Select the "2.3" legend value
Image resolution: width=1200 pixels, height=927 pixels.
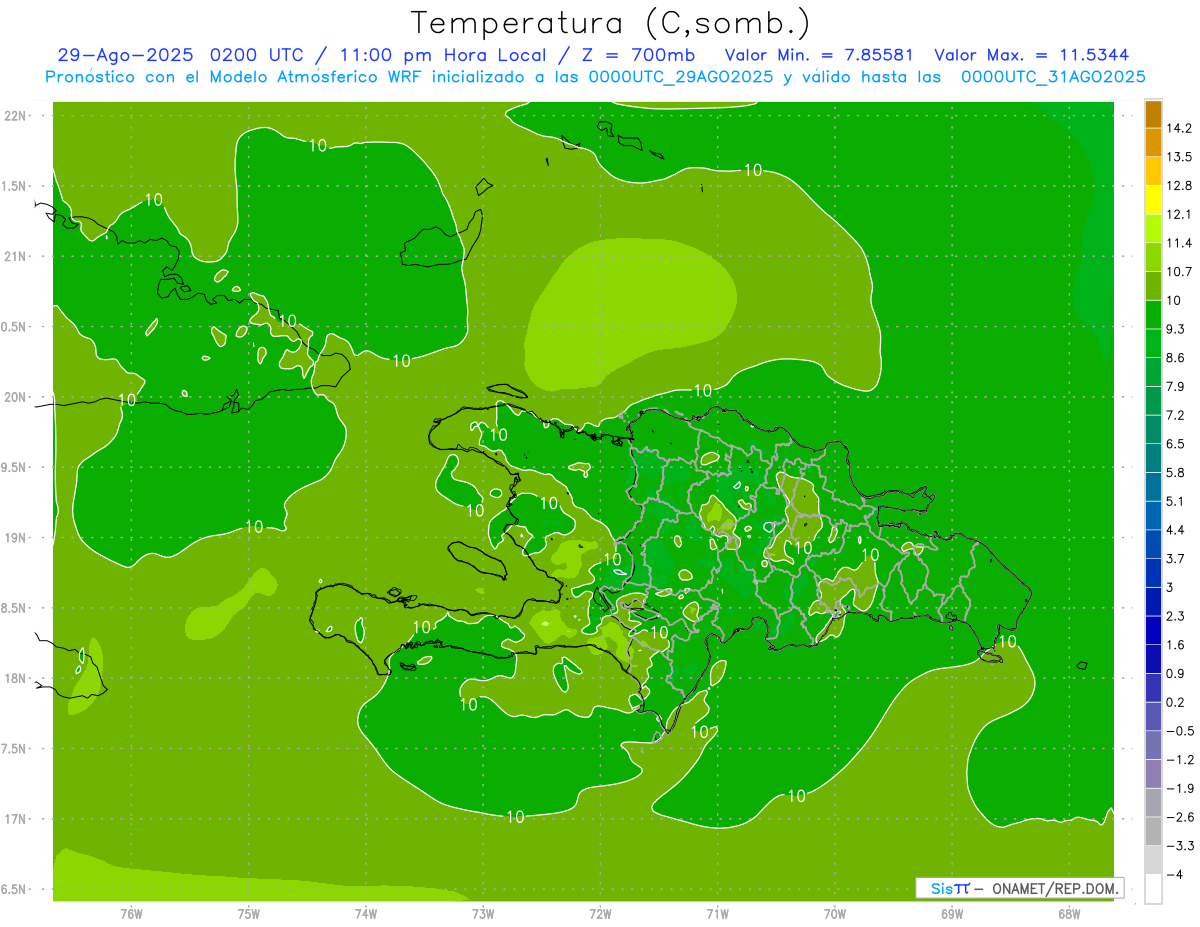pyautogui.click(x=1175, y=616)
